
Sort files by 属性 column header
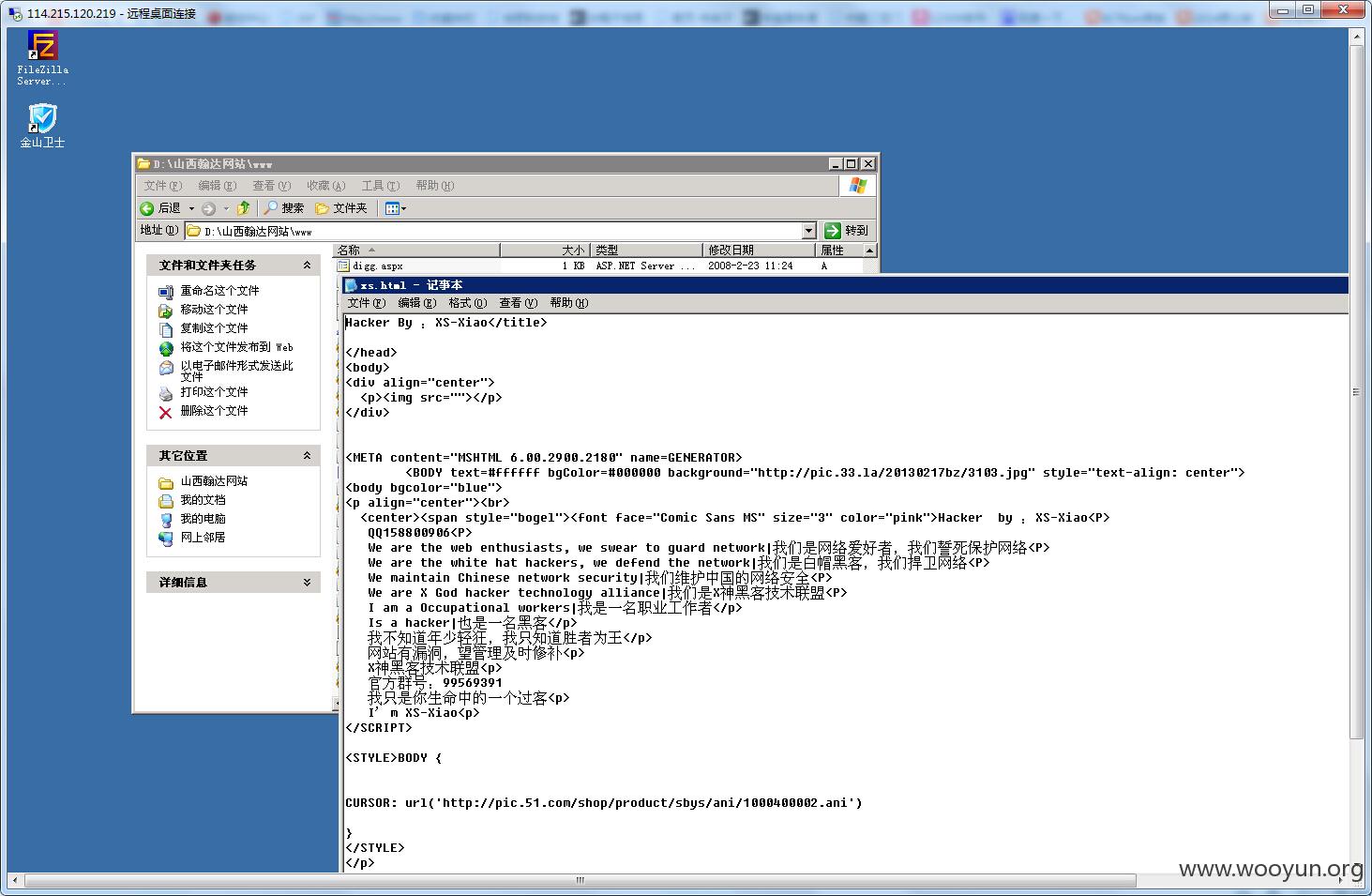(838, 251)
